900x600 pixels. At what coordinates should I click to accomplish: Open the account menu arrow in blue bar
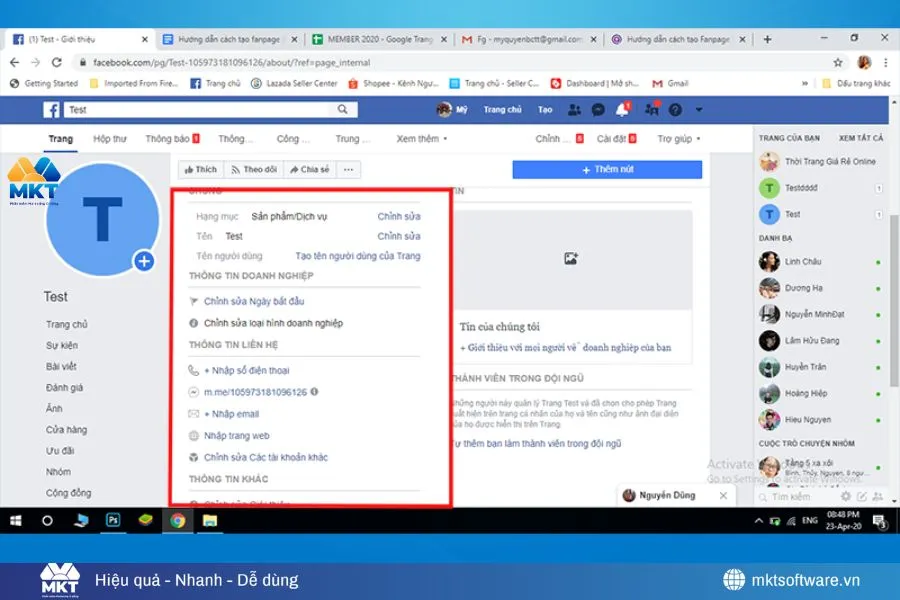click(698, 108)
